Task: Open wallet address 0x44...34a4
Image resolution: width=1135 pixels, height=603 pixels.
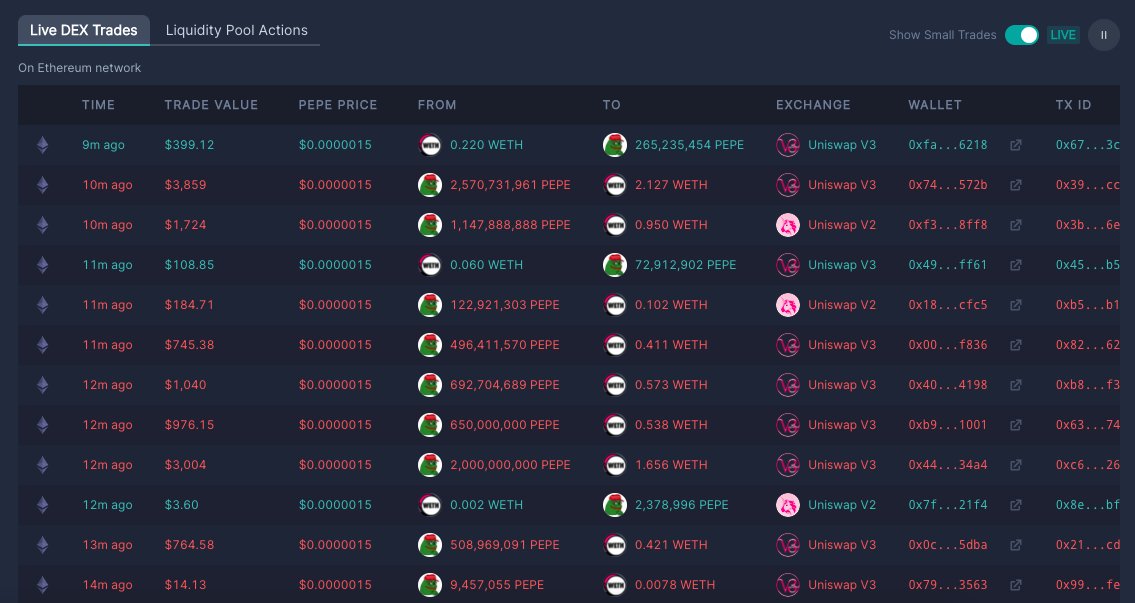Action: (x=947, y=465)
